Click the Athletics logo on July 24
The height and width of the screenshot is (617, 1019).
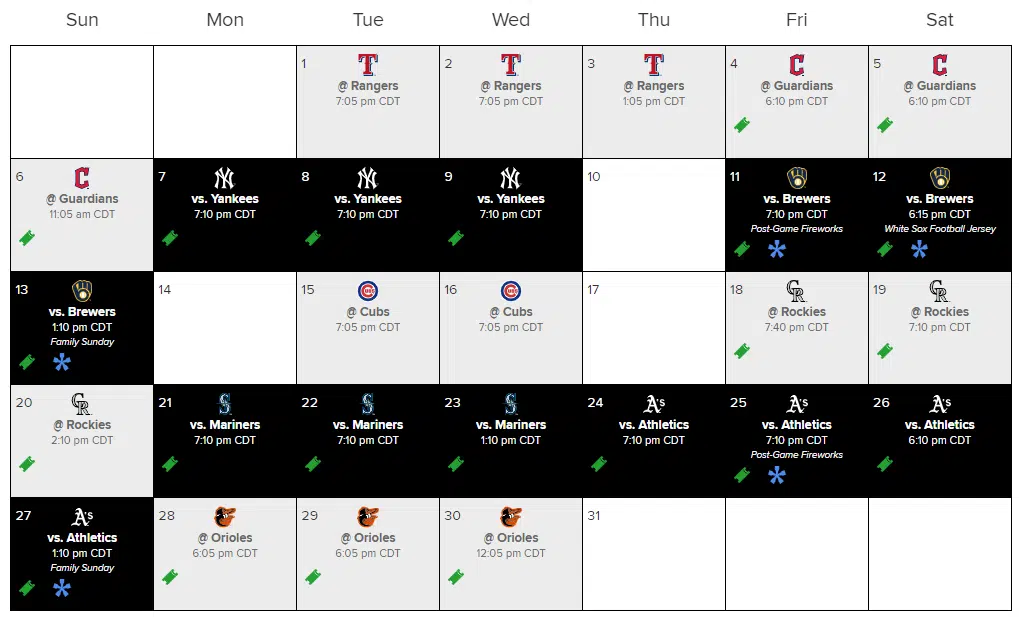tap(654, 404)
